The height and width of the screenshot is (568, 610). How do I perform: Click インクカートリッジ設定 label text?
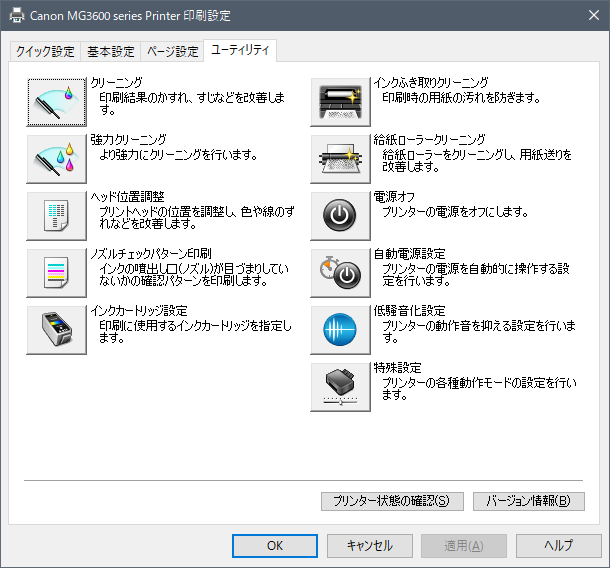coord(139,311)
